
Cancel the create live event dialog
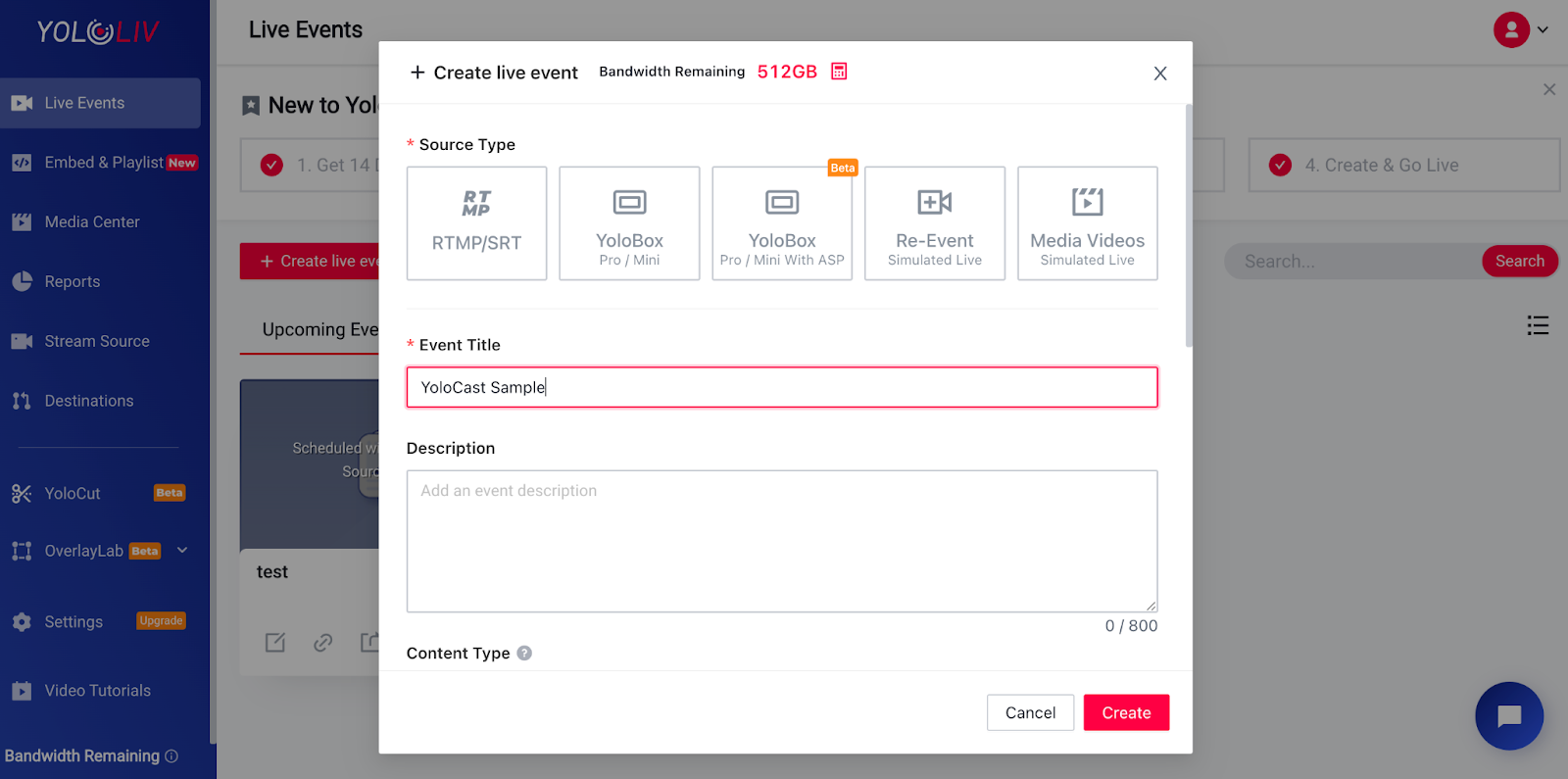tap(1030, 712)
